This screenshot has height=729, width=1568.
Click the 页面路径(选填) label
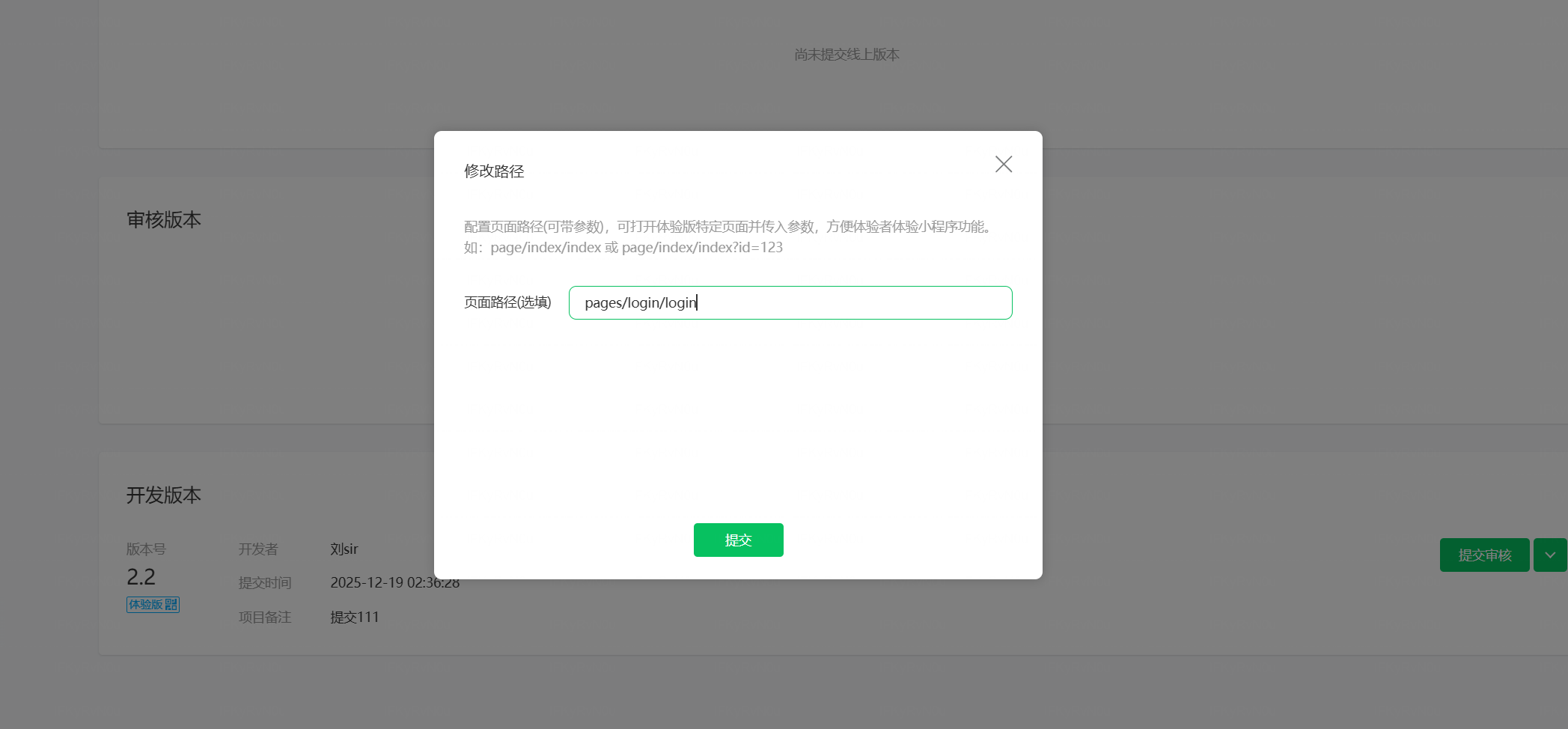pyautogui.click(x=507, y=302)
